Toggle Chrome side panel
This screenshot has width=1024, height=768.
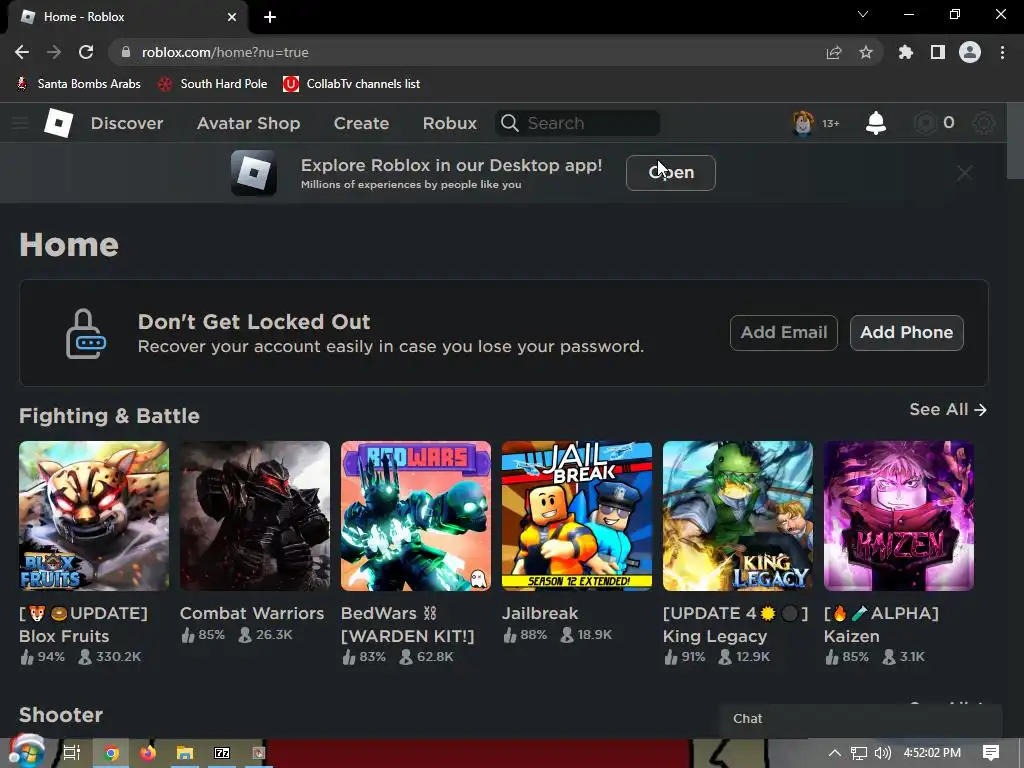[x=938, y=52]
